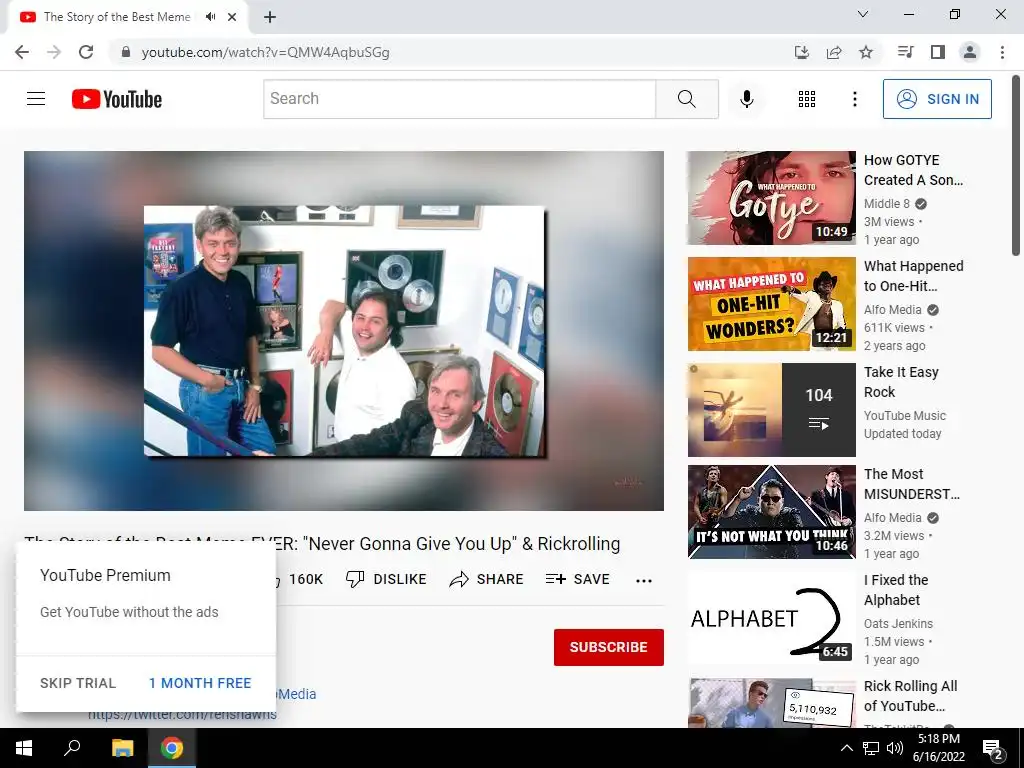1024x768 pixels.
Task: Open Chrome three-dot menu
Action: 1002,52
